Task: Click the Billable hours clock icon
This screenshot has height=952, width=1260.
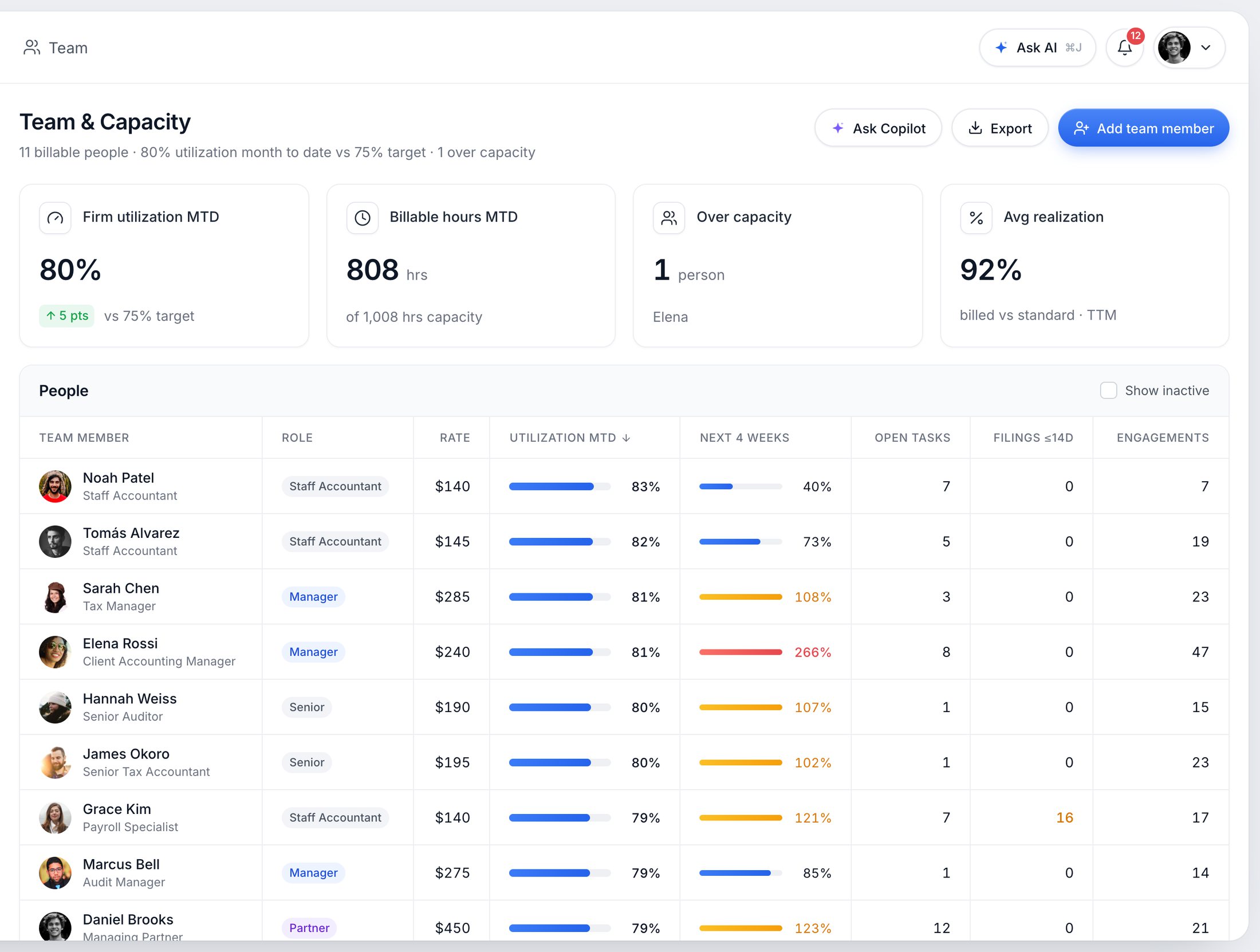Action: click(x=362, y=218)
